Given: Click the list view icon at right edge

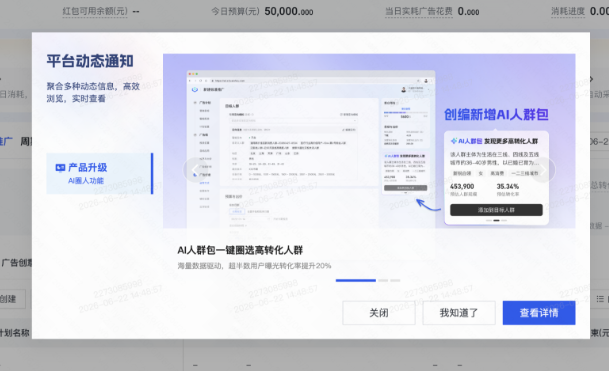Looking at the screenshot, I should pos(600,299).
